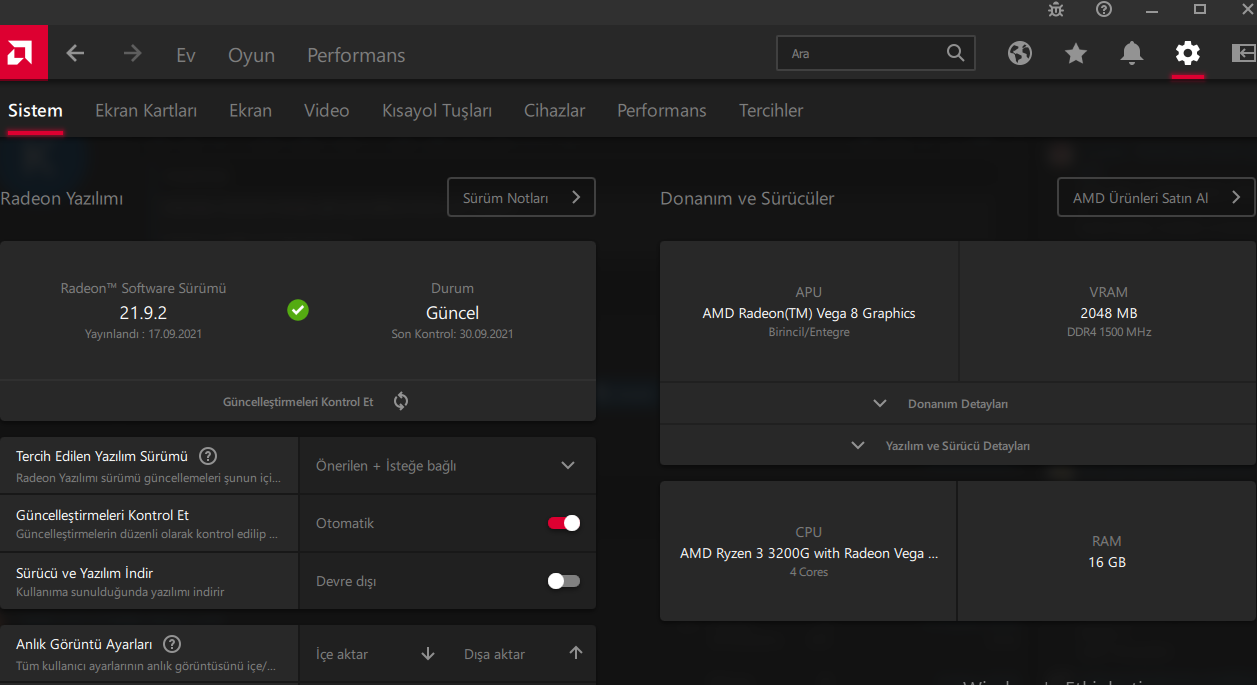1257x685 pixels.
Task: Open the web browser globe icon
Action: (x=1019, y=53)
